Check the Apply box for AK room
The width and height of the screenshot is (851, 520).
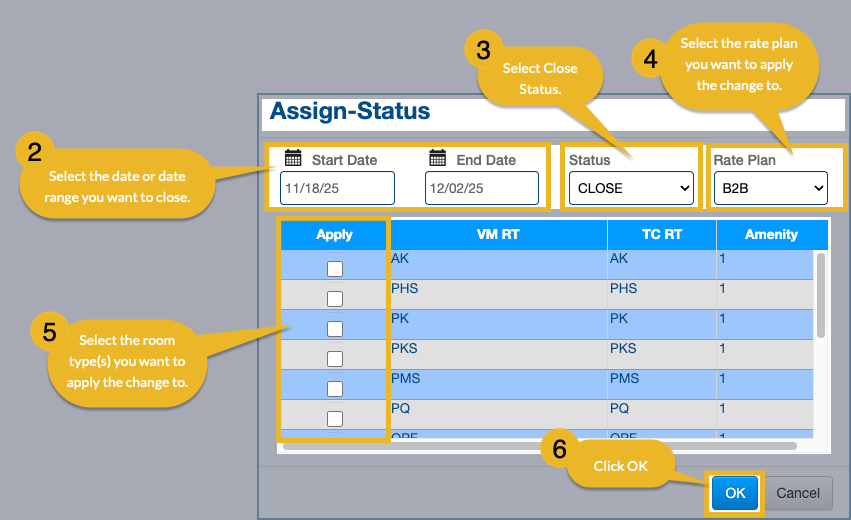click(335, 268)
